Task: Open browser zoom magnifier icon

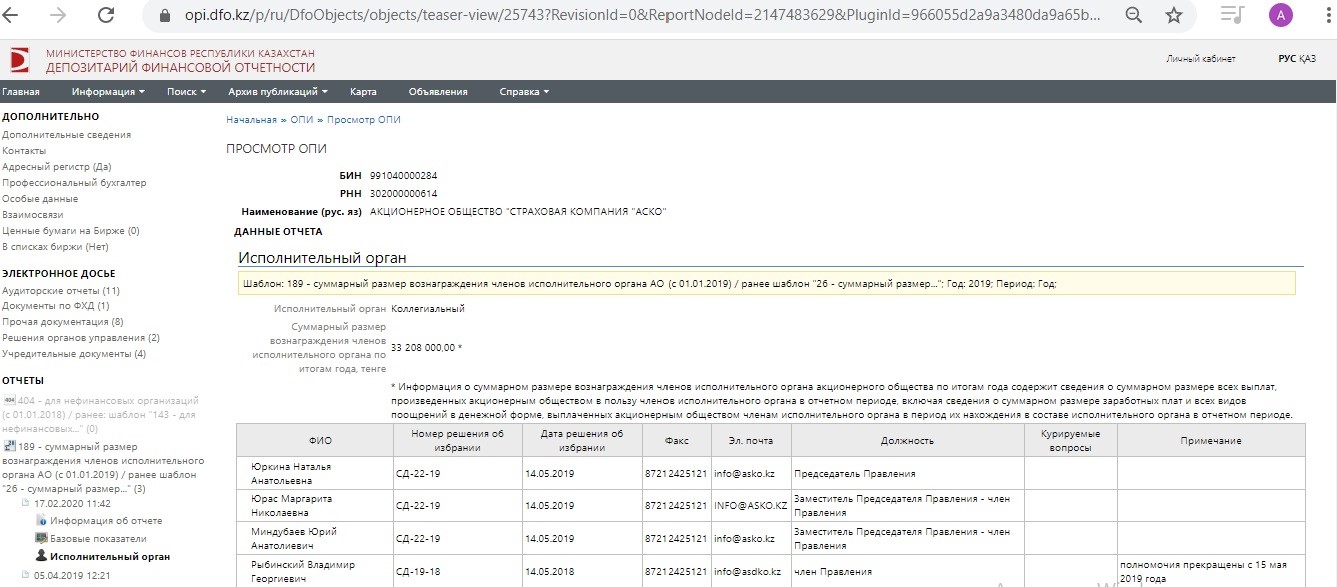Action: coord(1134,15)
